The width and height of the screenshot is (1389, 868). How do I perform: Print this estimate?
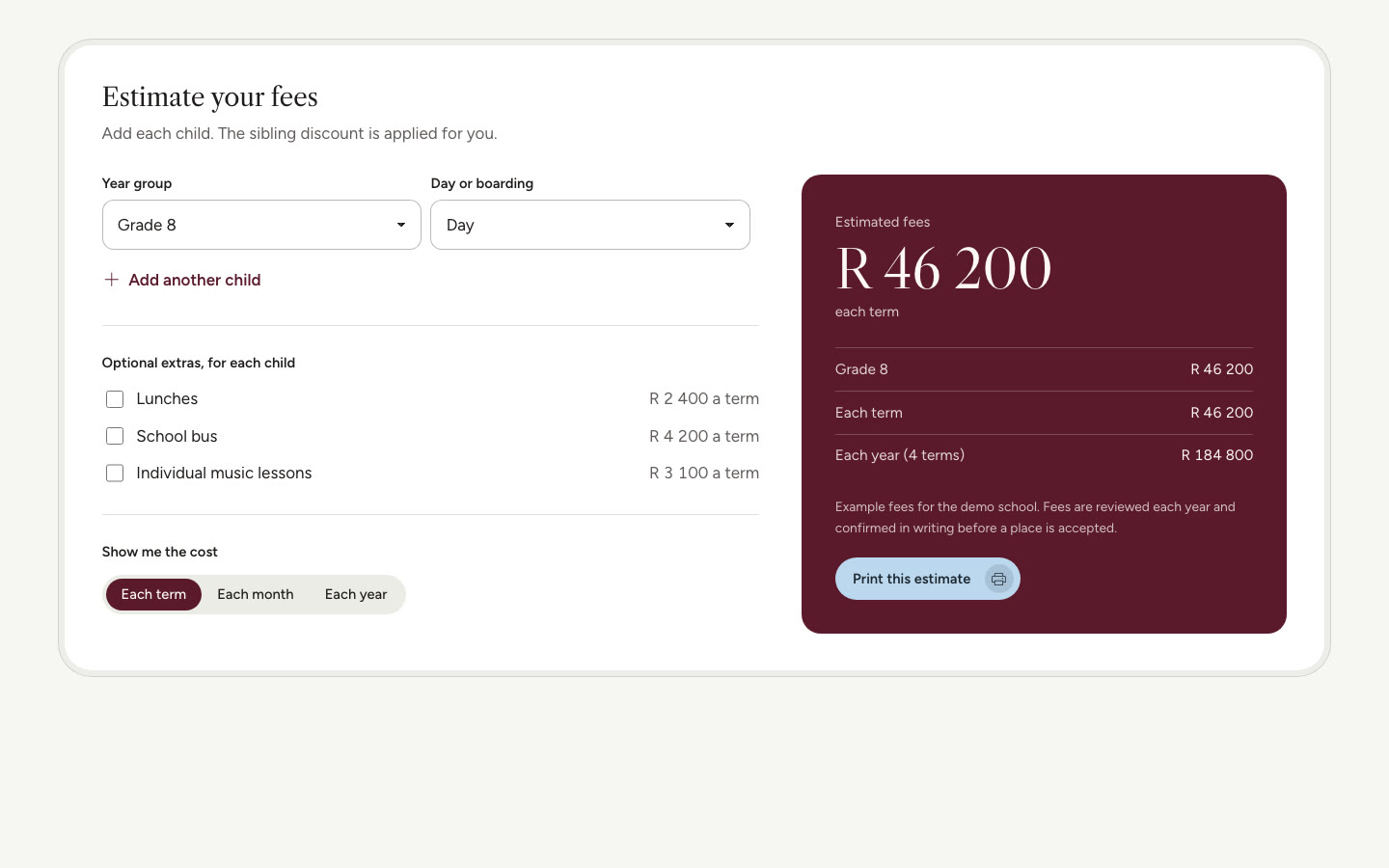click(927, 579)
